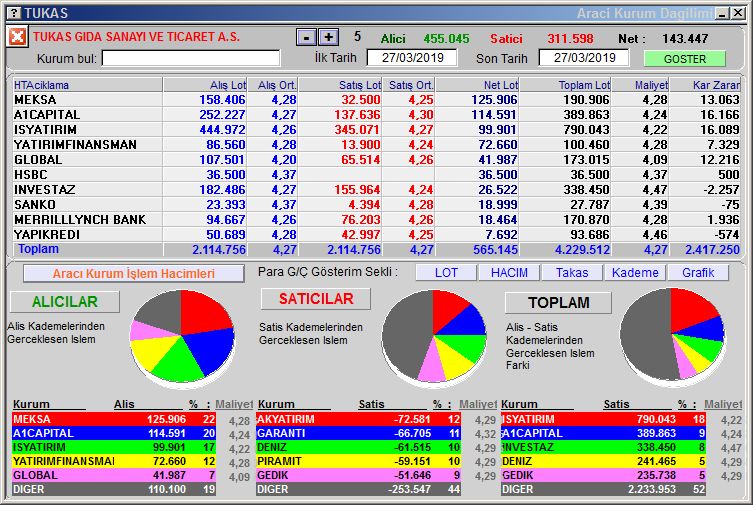Select the INVESTAZ row in broker table
The height and width of the screenshot is (505, 753).
(x=376, y=190)
